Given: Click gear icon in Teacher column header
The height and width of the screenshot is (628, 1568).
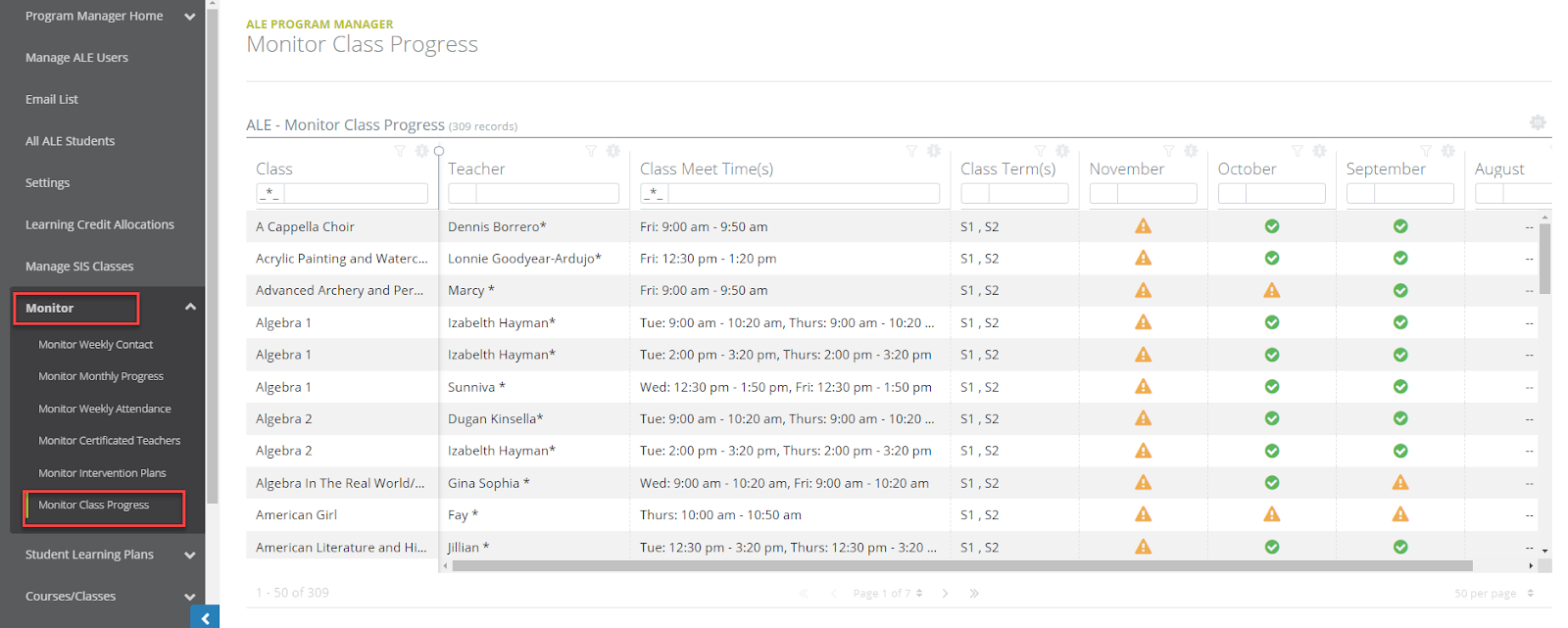Looking at the screenshot, I should [x=613, y=151].
